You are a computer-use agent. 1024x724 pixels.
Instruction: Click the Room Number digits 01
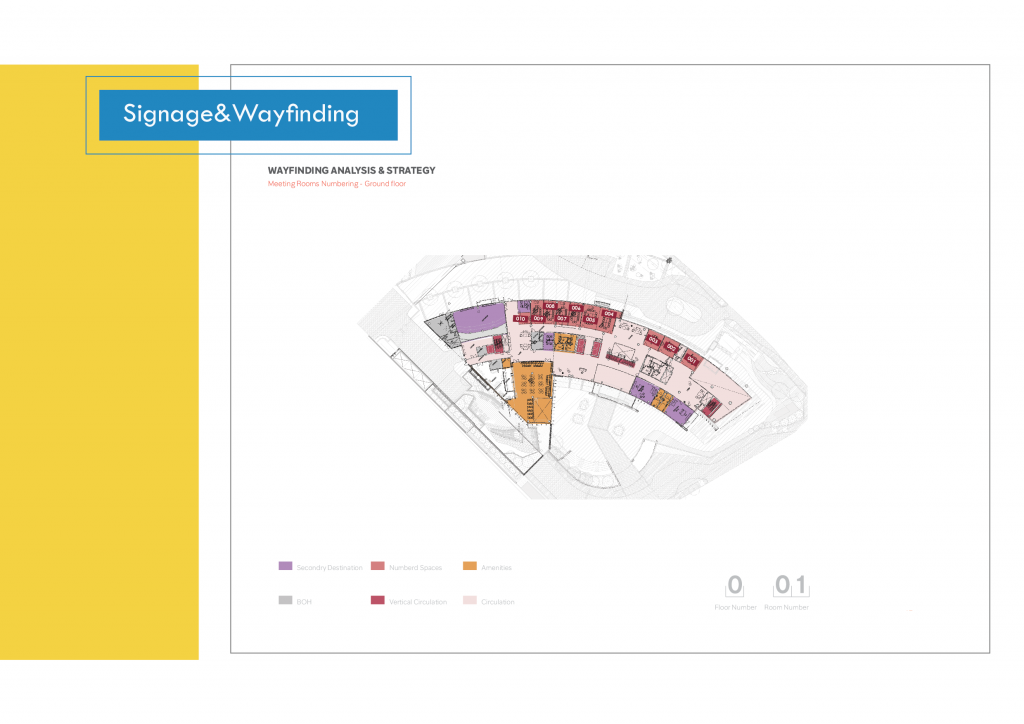pos(791,585)
